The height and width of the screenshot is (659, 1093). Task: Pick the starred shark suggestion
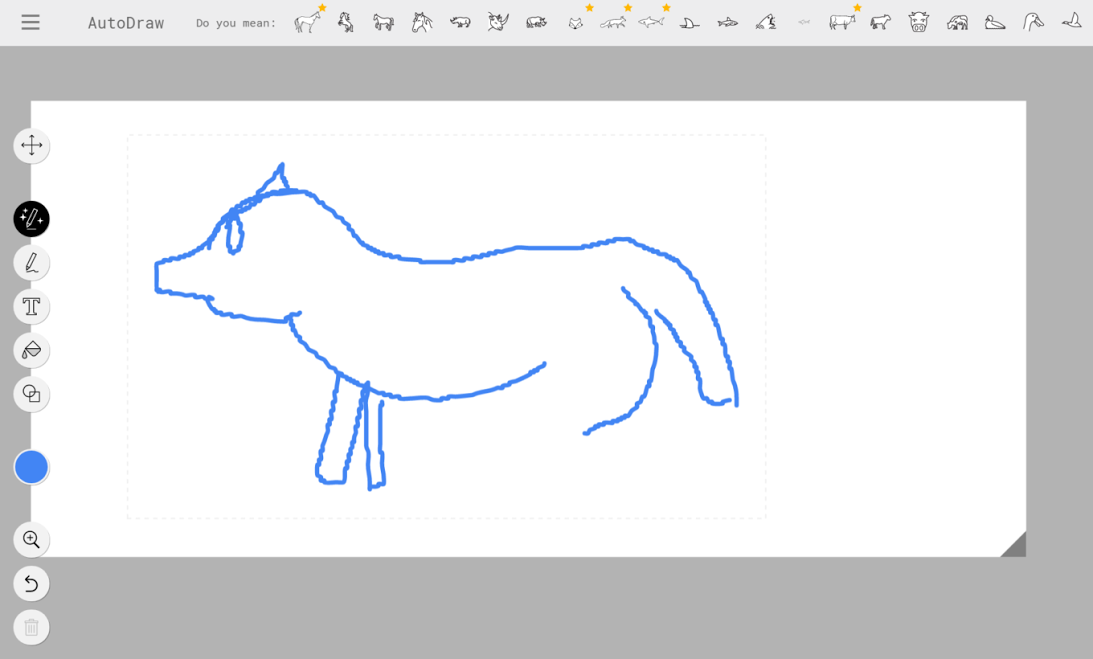(651, 22)
